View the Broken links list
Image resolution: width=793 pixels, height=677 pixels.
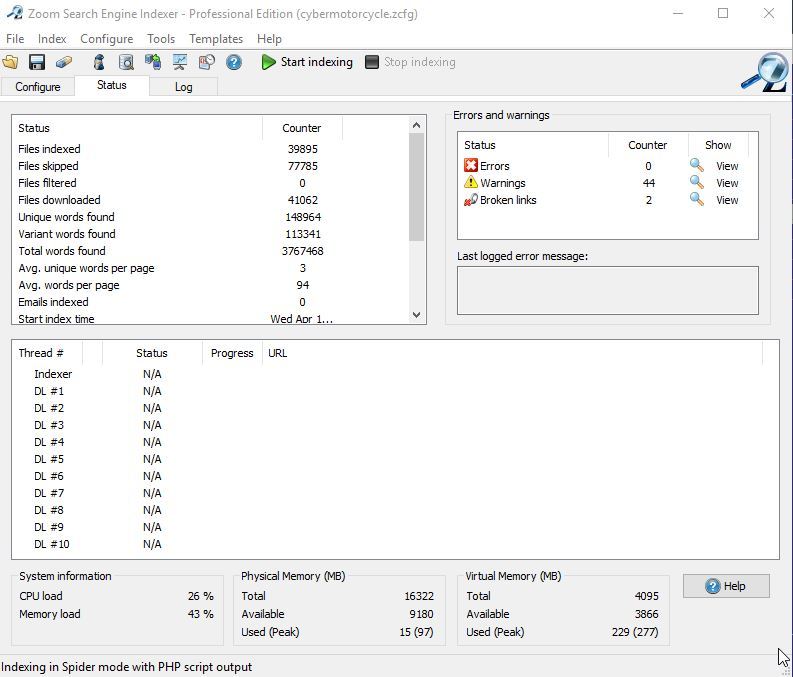(x=727, y=200)
